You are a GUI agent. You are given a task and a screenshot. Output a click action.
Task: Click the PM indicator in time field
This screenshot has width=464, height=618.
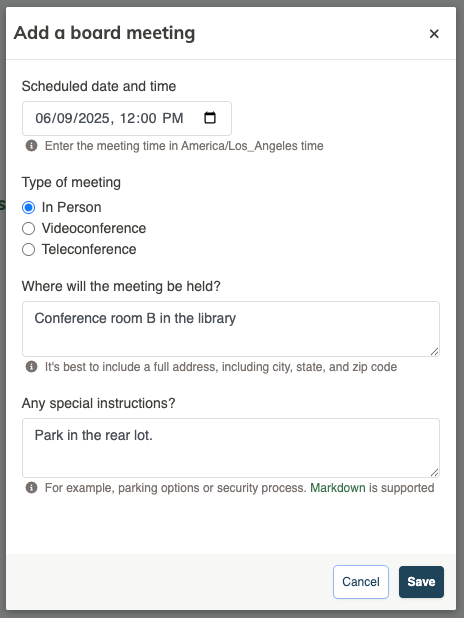pos(173,118)
